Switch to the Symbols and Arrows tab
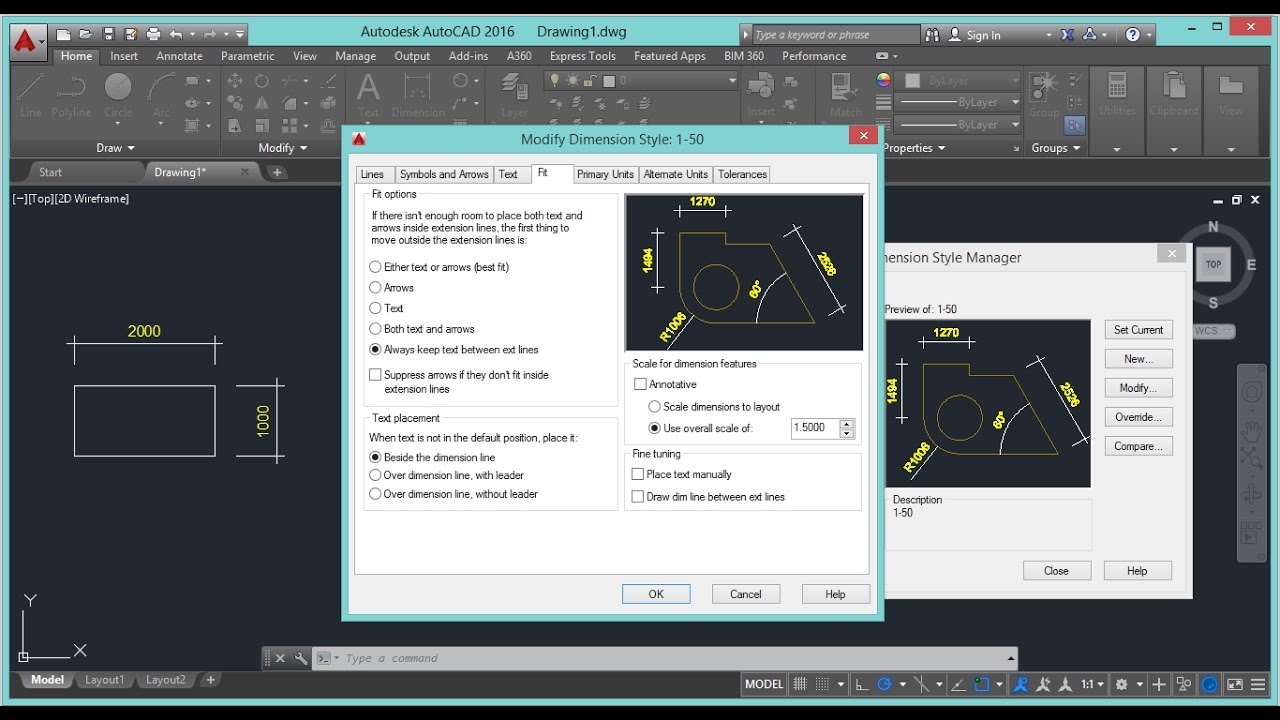This screenshot has width=1280, height=720. [444, 174]
